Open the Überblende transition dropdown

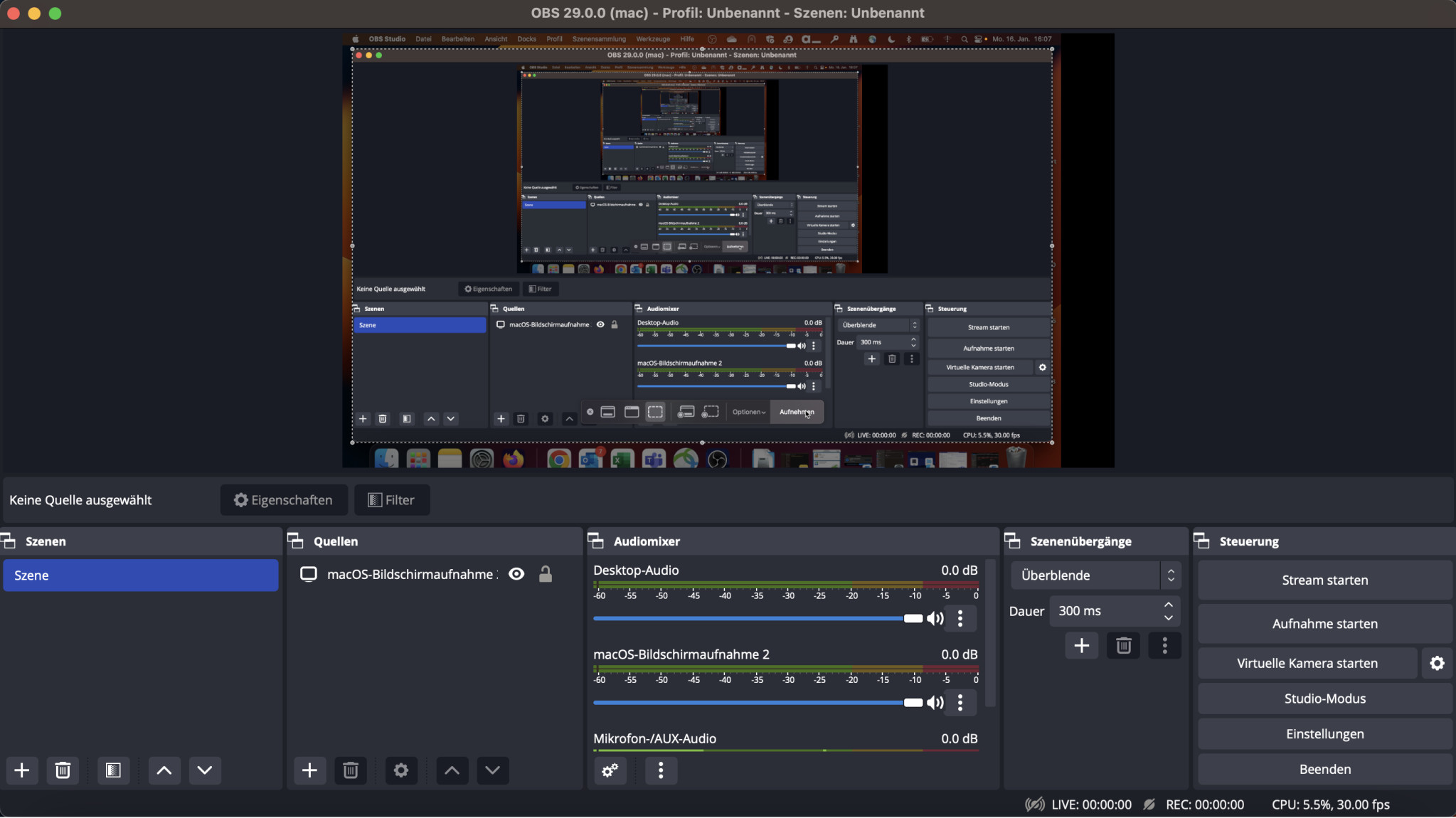click(x=1095, y=575)
